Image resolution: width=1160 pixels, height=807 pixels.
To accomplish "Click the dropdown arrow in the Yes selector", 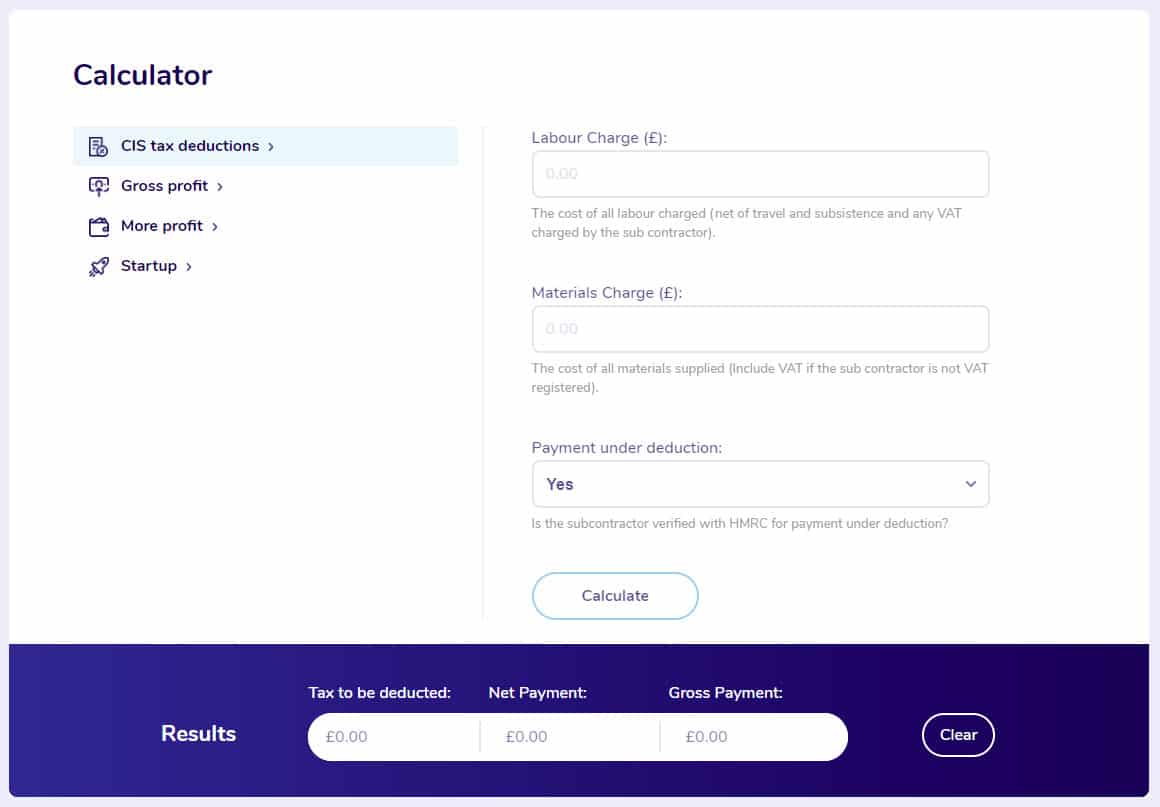I will coord(971,484).
